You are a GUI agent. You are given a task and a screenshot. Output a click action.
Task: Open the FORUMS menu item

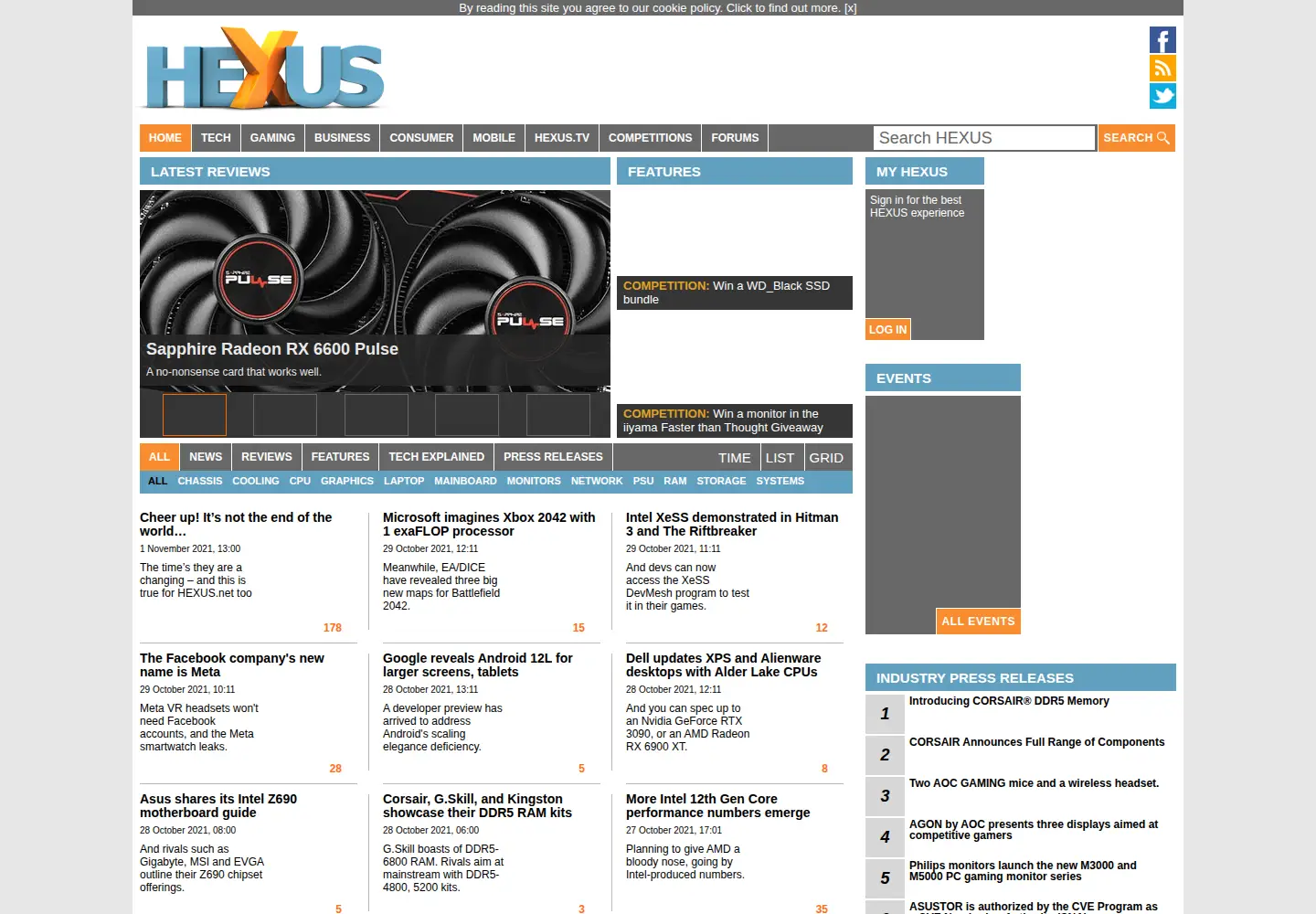pos(735,138)
